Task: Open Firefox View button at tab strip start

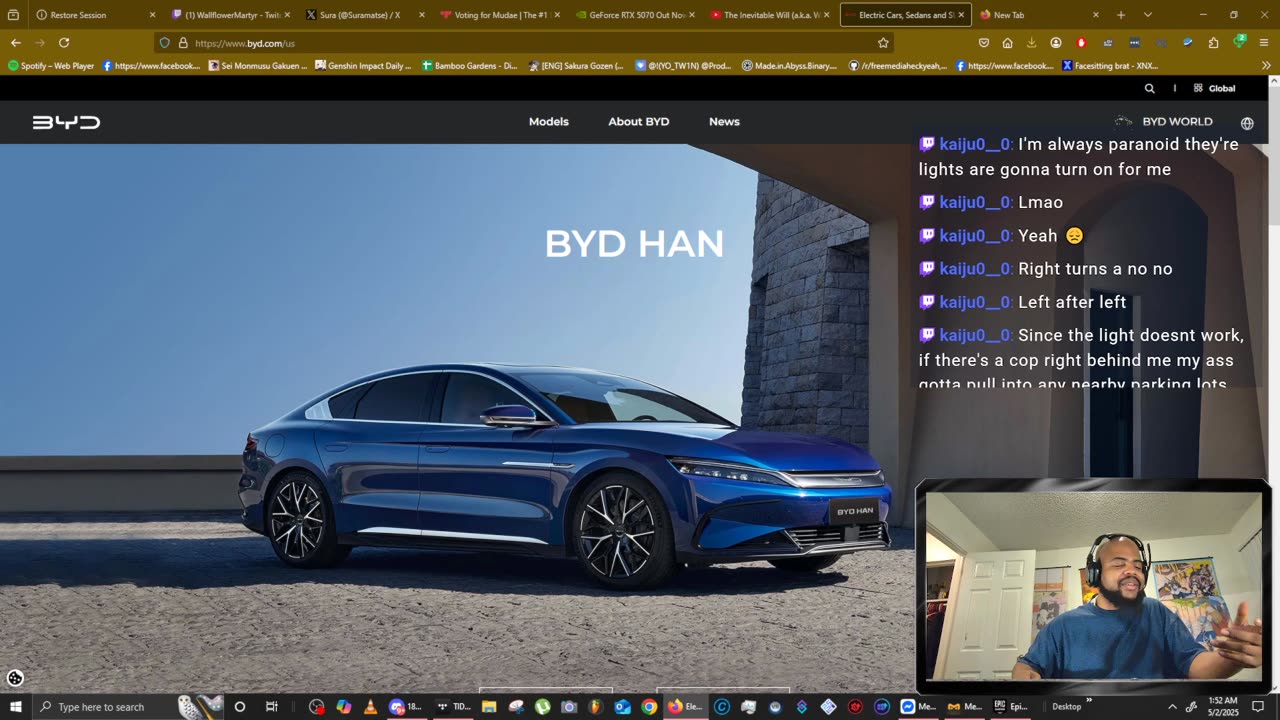Action: coord(13,15)
